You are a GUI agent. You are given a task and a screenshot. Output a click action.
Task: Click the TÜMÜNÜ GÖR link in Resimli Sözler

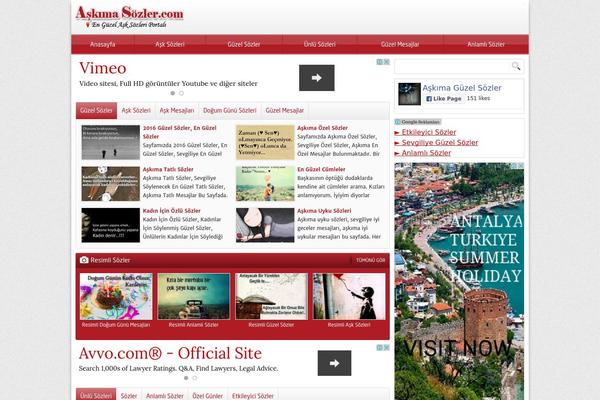(370, 260)
